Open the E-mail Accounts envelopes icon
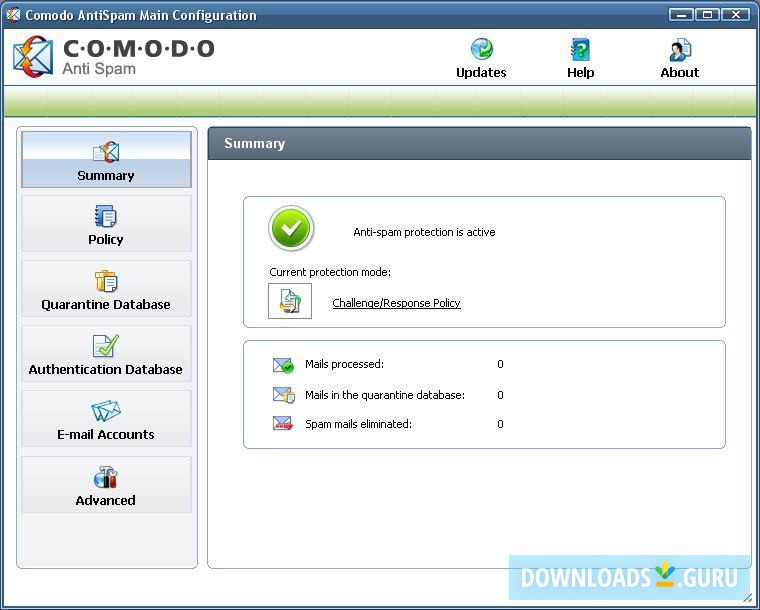The height and width of the screenshot is (610, 760). pyautogui.click(x=106, y=411)
